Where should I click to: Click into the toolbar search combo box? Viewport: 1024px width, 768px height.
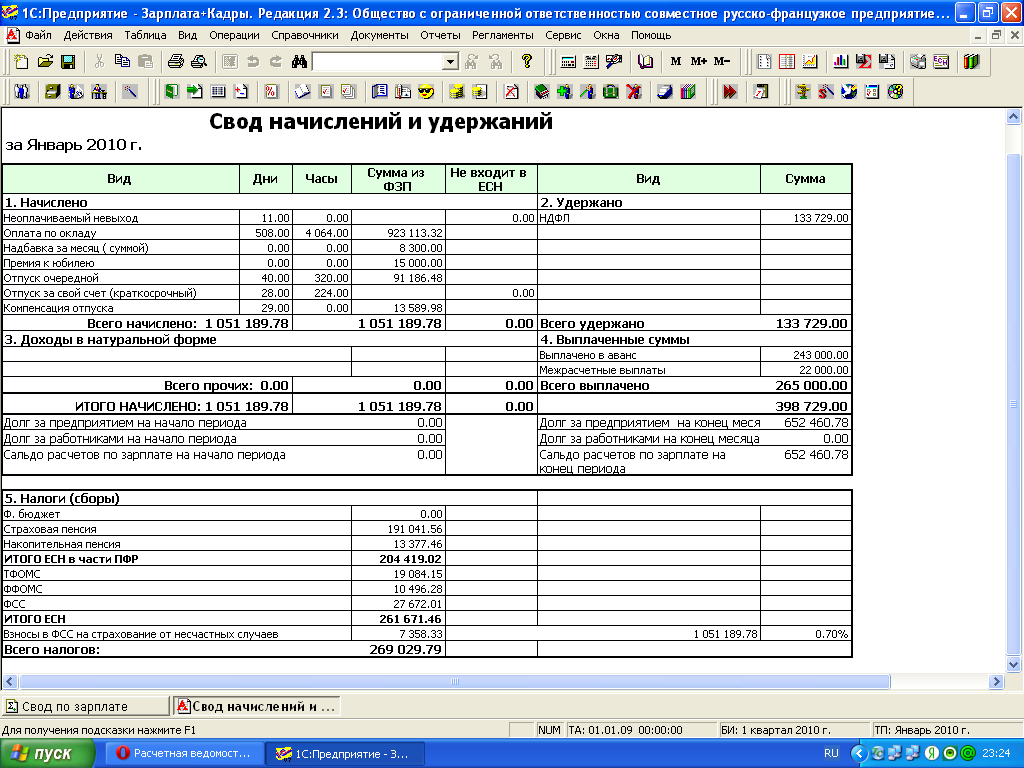(379, 62)
